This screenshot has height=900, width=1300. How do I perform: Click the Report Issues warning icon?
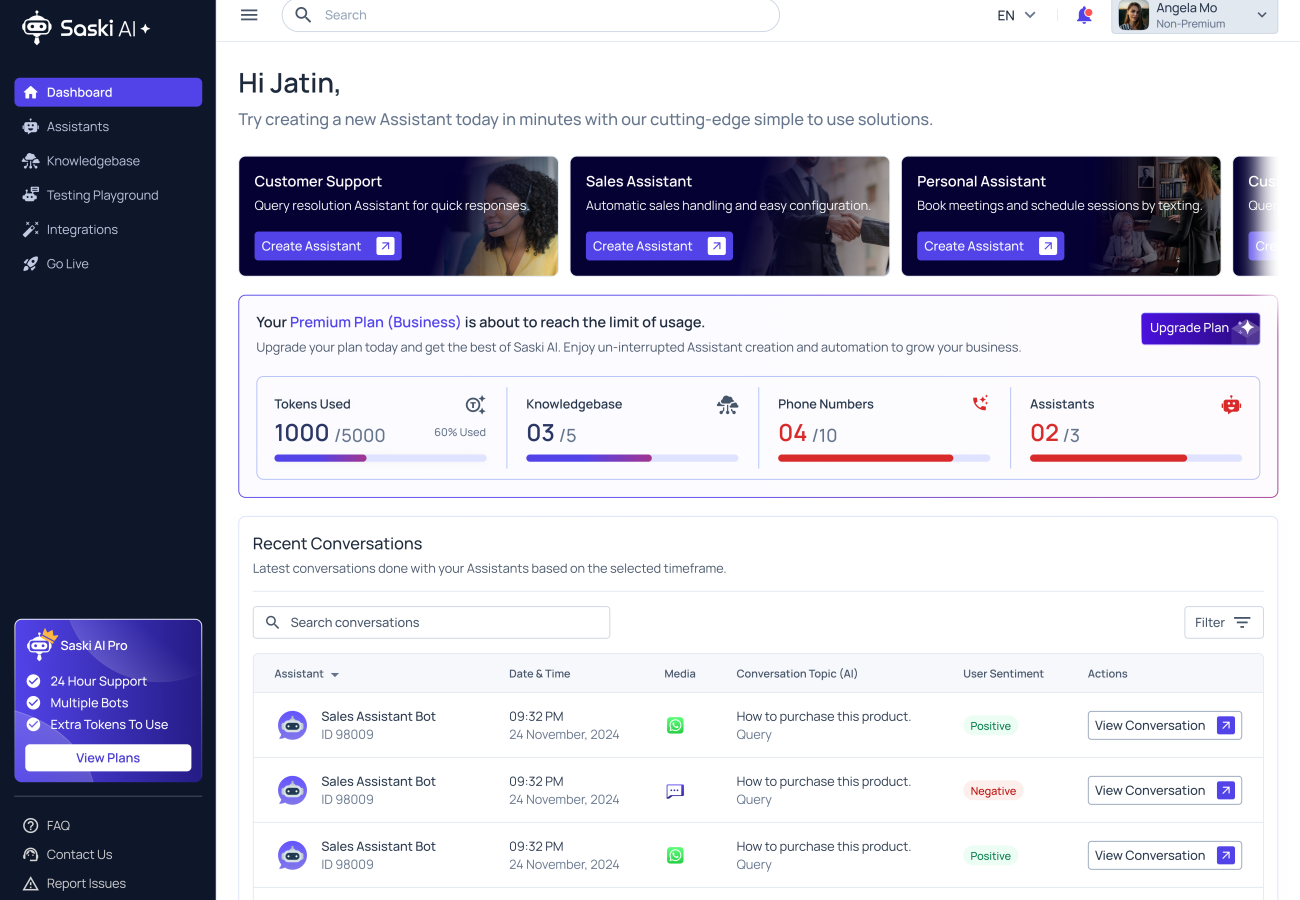pyautogui.click(x=30, y=884)
